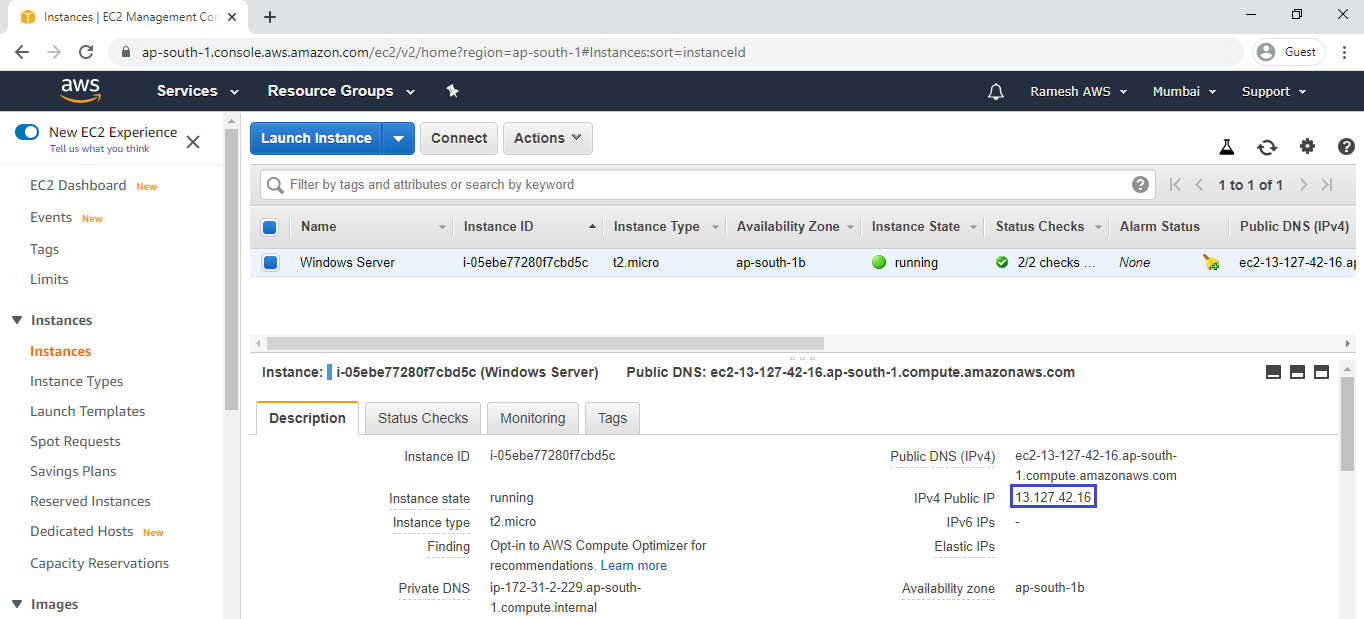The image size is (1364, 619).
Task: Click the pin shortcut icon in header
Action: (452, 91)
